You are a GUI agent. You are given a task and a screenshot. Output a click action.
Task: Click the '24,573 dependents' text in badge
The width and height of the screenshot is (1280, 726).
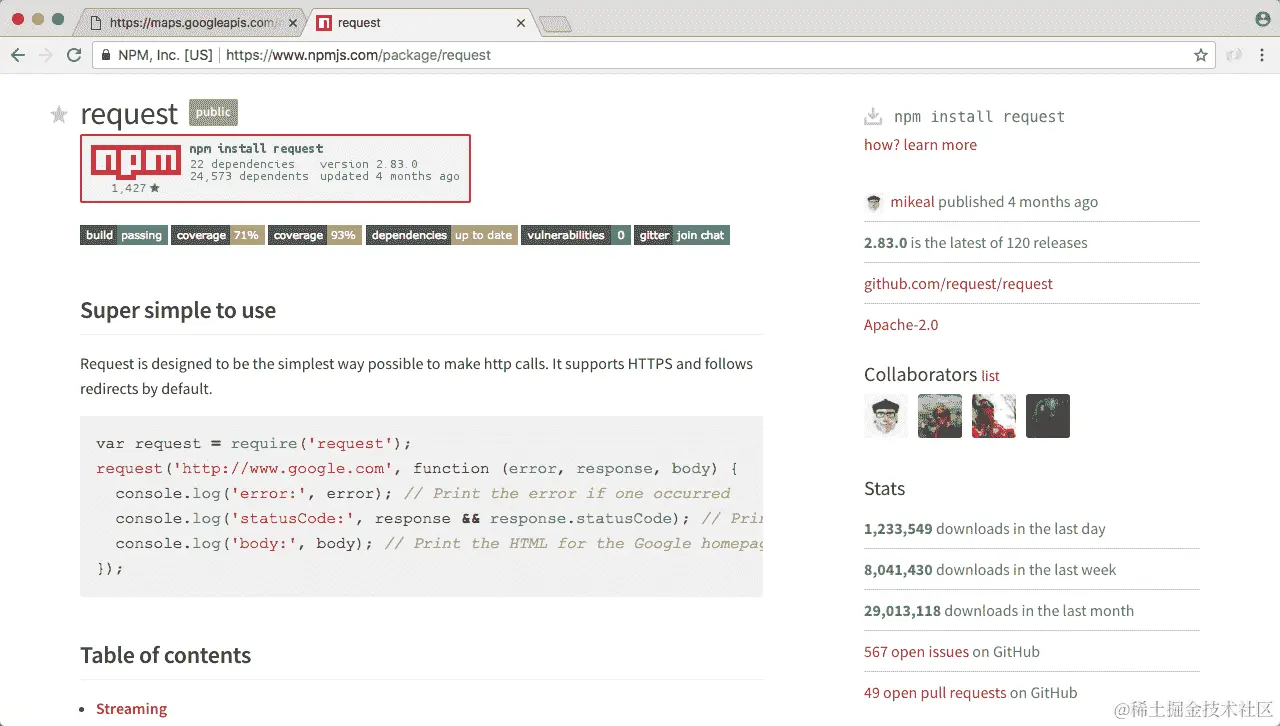(x=250, y=176)
